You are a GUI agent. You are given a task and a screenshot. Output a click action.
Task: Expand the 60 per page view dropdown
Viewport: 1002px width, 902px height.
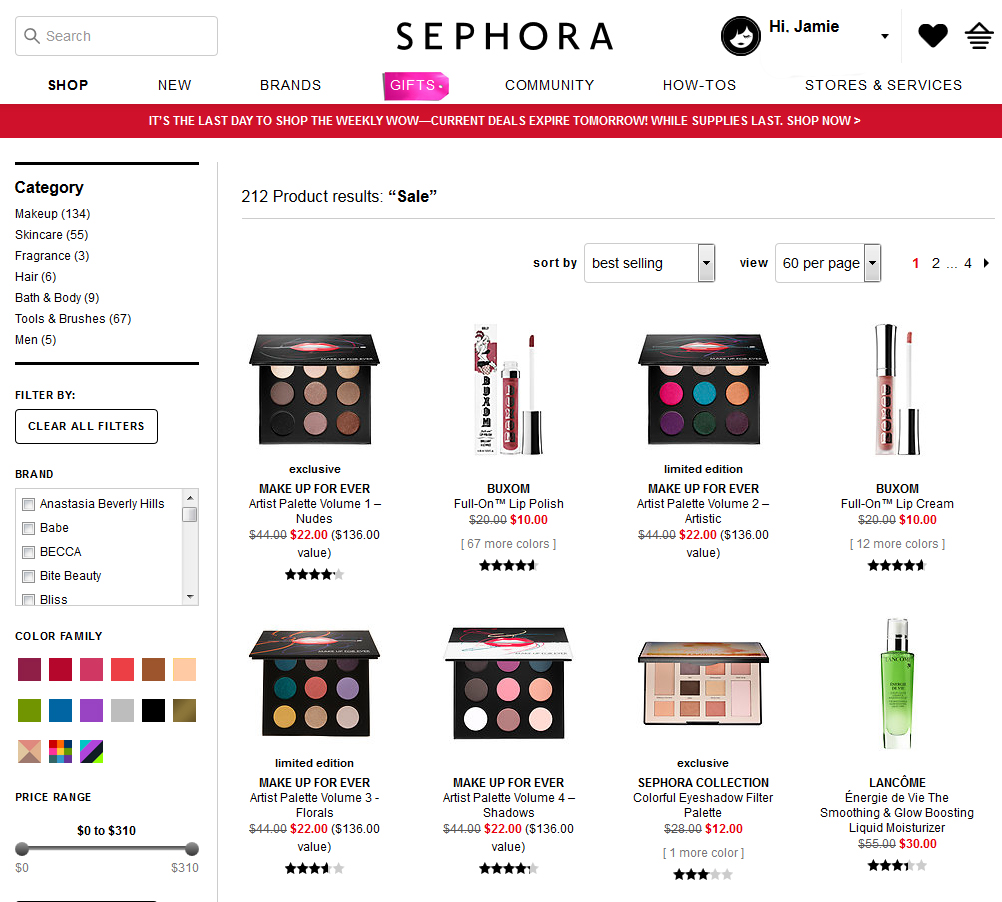coord(828,263)
